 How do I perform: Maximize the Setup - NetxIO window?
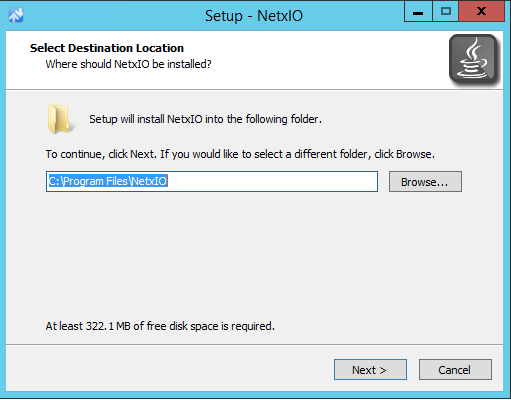[446, 12]
